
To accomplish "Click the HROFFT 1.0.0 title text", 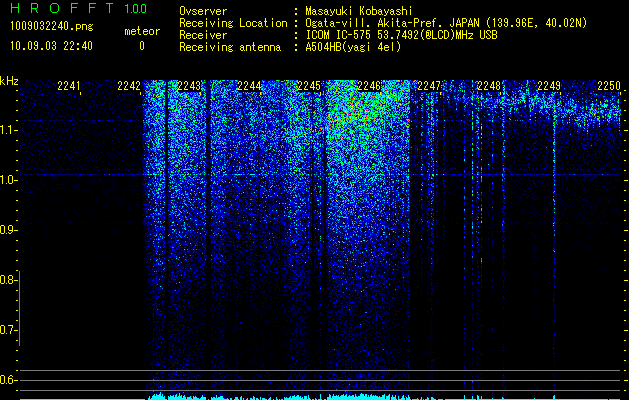I will tap(78, 8).
